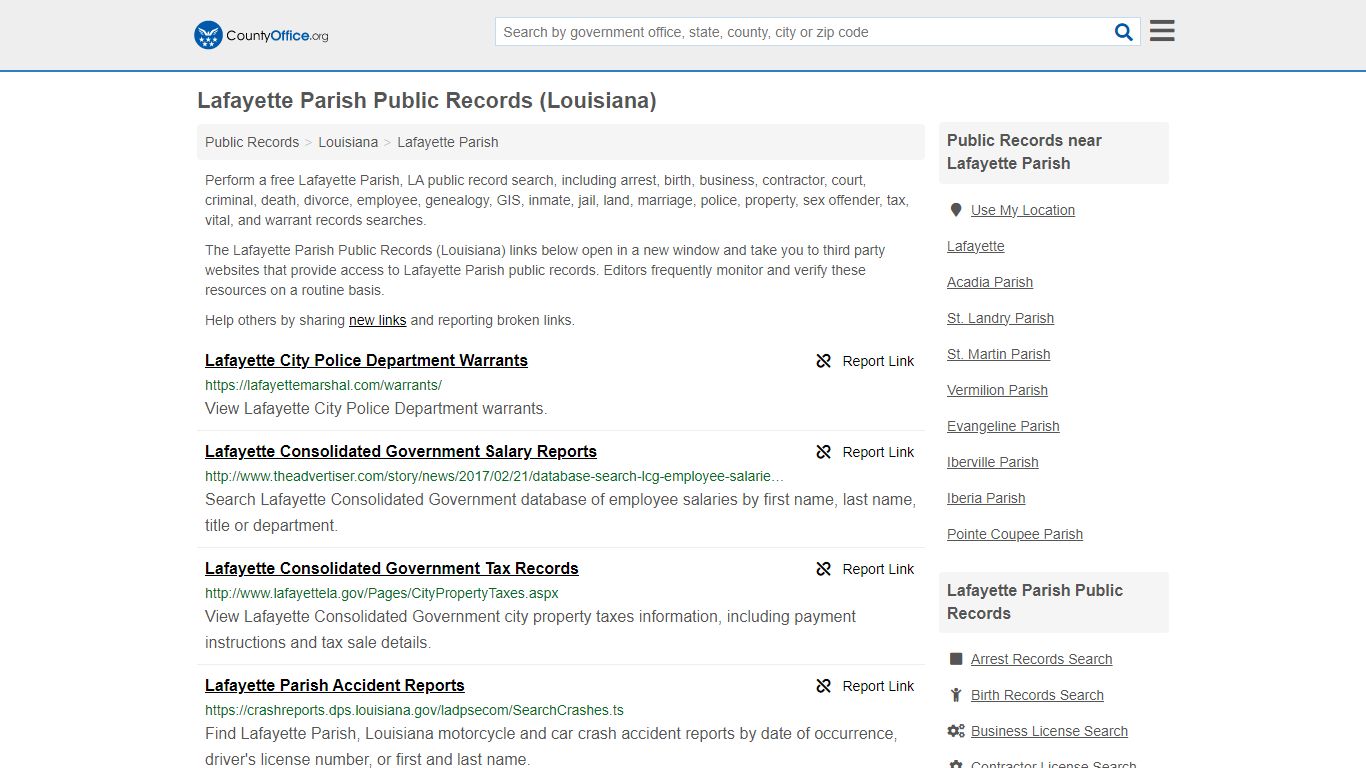Open Louisiana breadcrumb

[348, 142]
